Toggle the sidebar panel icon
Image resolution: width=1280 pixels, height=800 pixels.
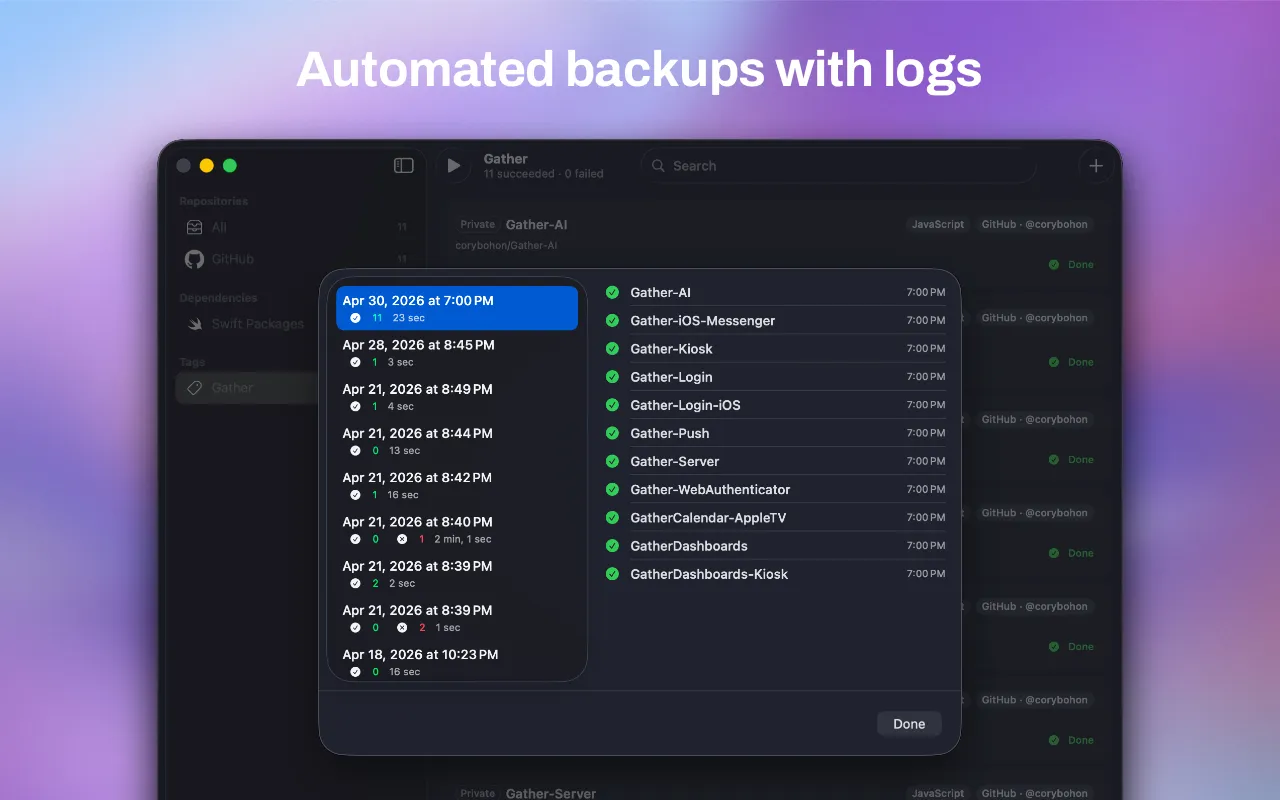(404, 165)
